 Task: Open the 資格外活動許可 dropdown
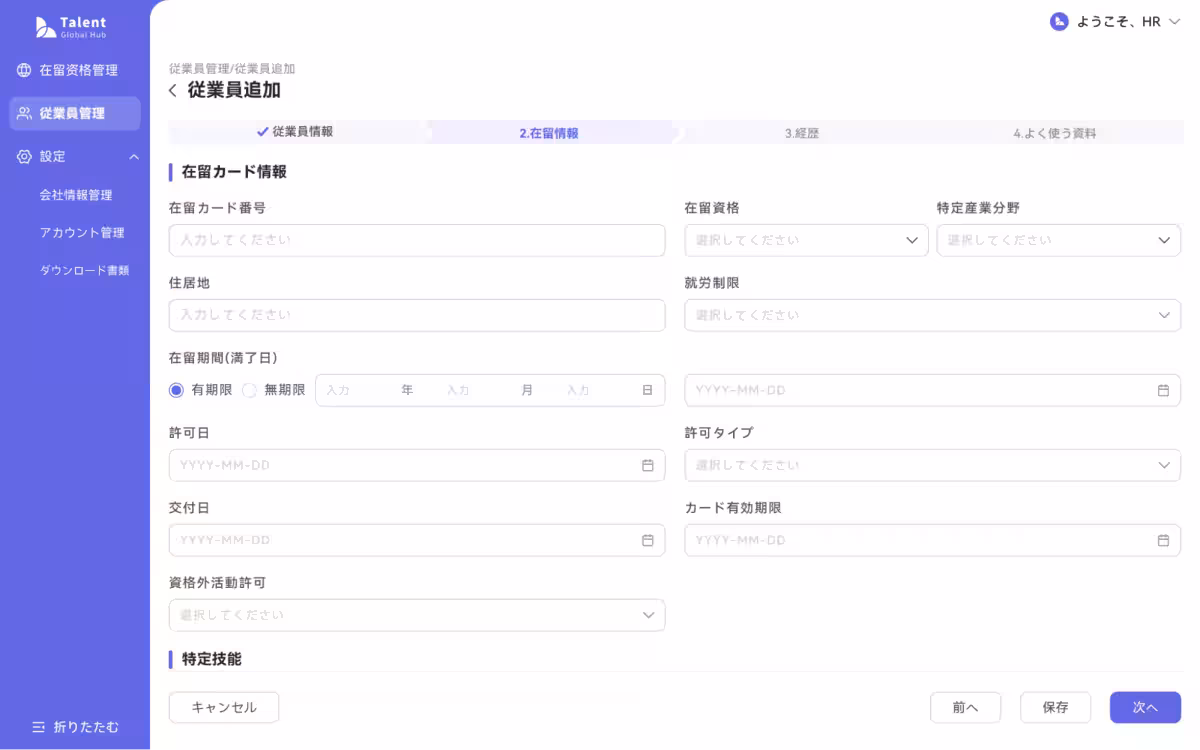417,614
